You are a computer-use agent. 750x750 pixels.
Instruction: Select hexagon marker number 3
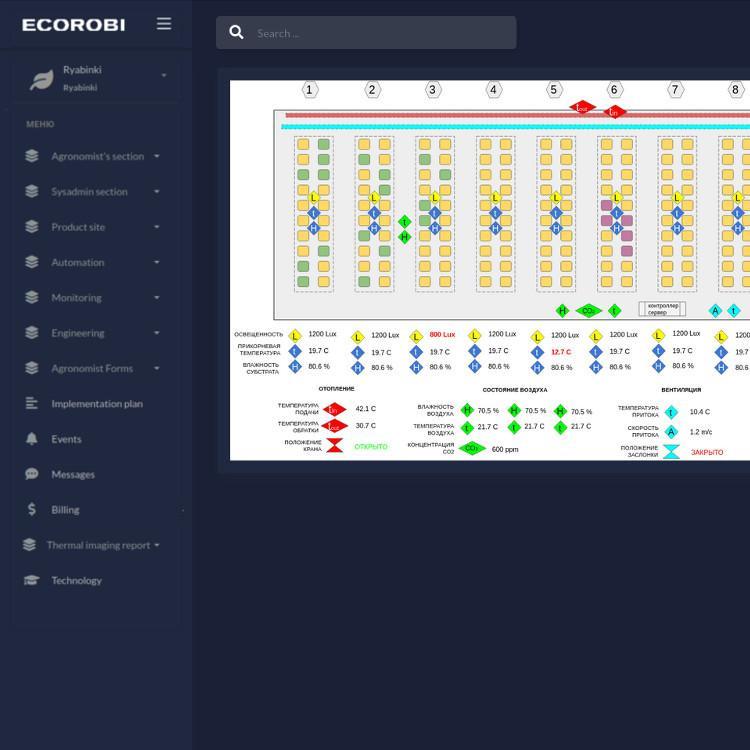433,90
